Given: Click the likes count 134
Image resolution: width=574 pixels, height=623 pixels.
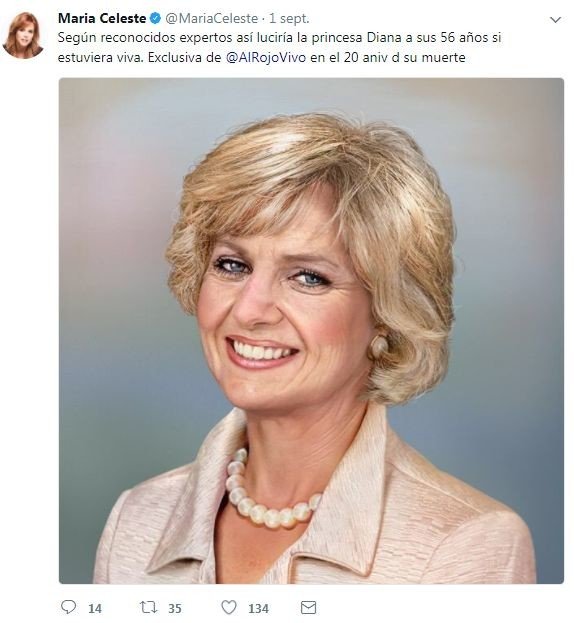Looking at the screenshot, I should [259, 608].
